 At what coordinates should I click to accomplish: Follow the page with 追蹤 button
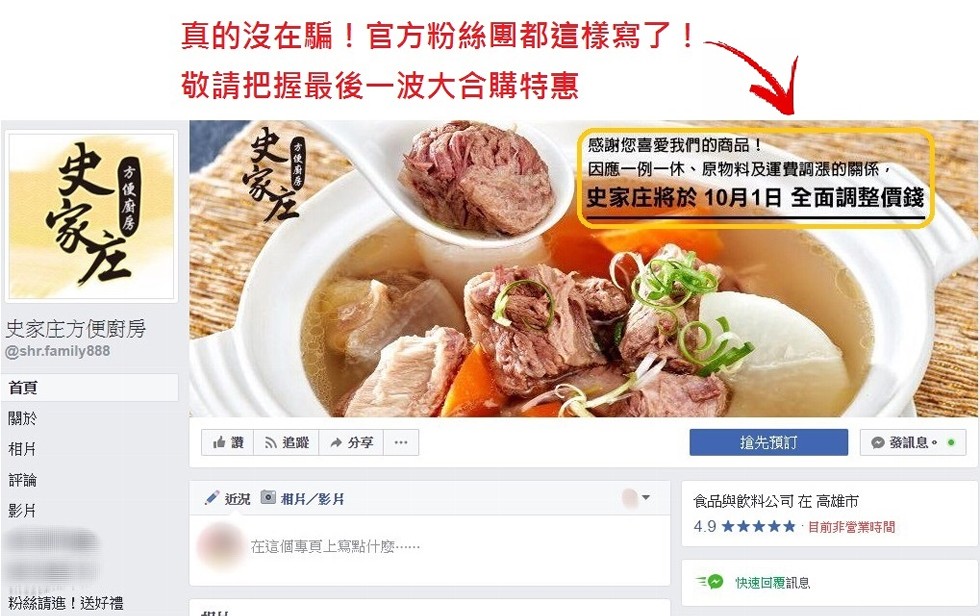tap(286, 443)
